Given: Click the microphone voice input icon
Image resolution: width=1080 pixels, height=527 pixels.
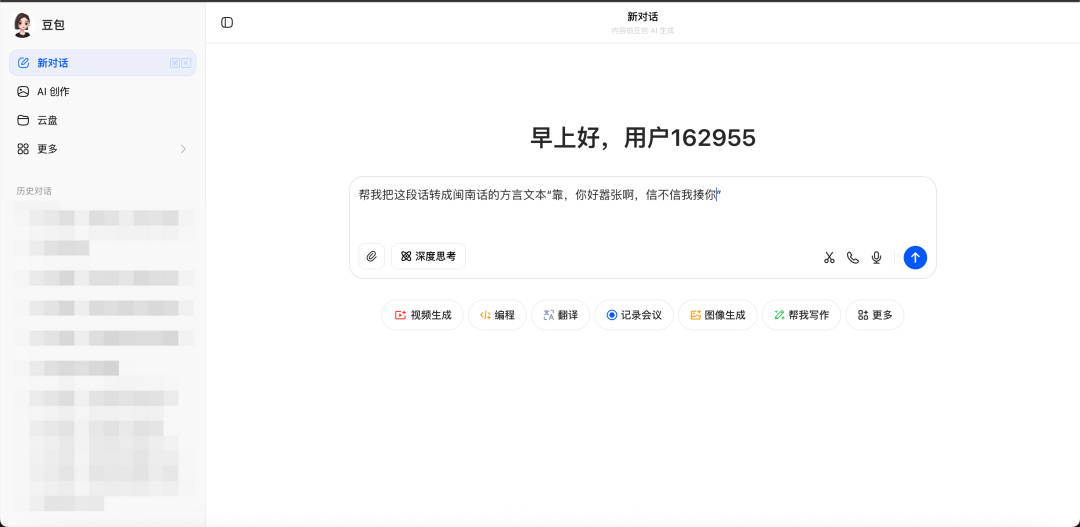Looking at the screenshot, I should (876, 258).
